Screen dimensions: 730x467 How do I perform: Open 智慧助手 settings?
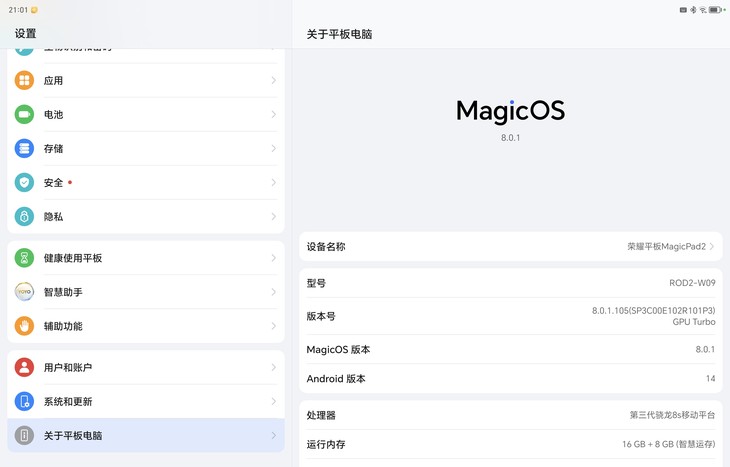click(x=146, y=292)
